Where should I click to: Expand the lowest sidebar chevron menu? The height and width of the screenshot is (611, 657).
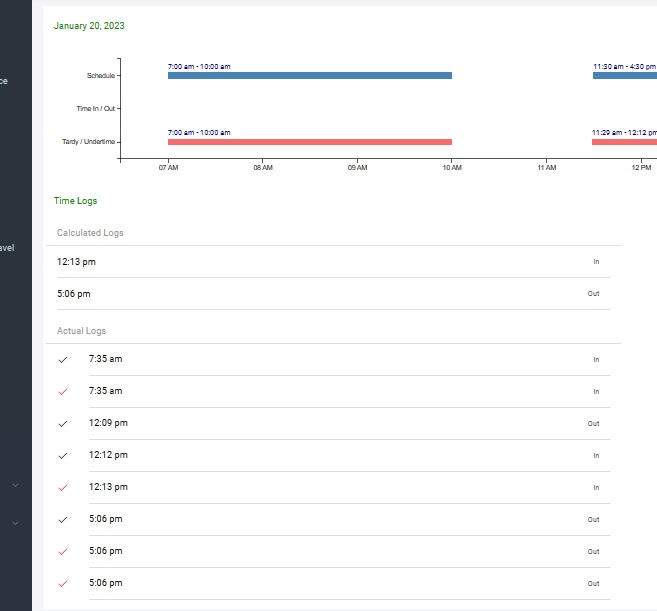pyautogui.click(x=15, y=522)
